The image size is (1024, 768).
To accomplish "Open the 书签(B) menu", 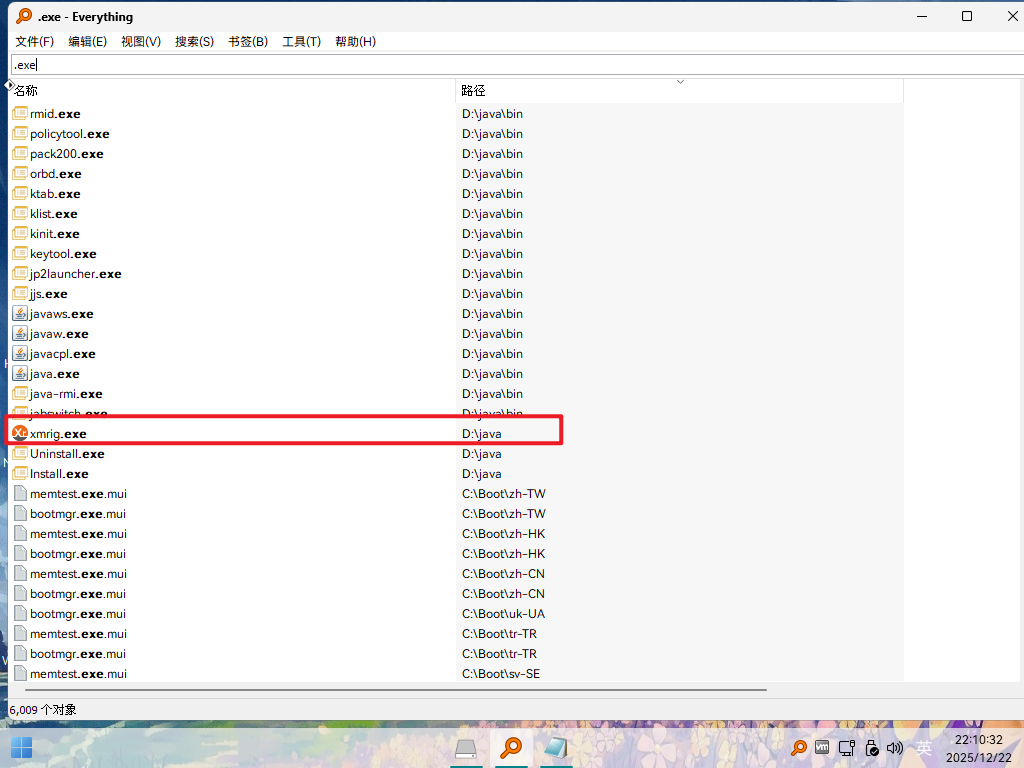I will tap(248, 41).
